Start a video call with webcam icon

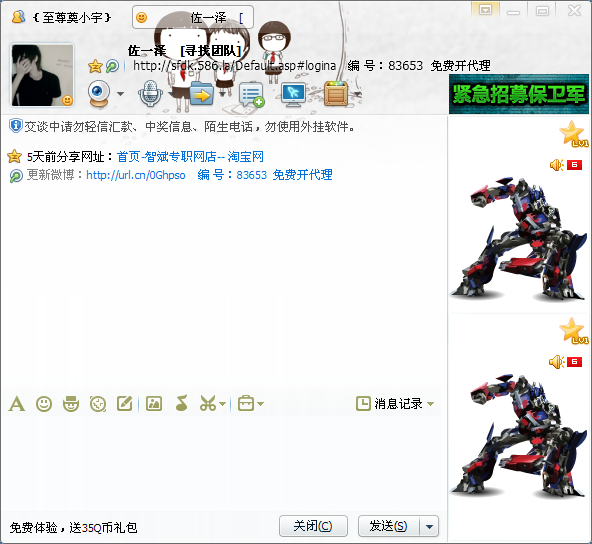99,94
